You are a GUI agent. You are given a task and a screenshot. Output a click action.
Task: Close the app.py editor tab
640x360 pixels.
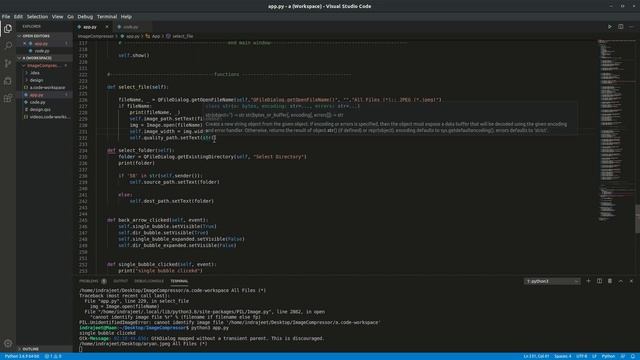[107, 27]
